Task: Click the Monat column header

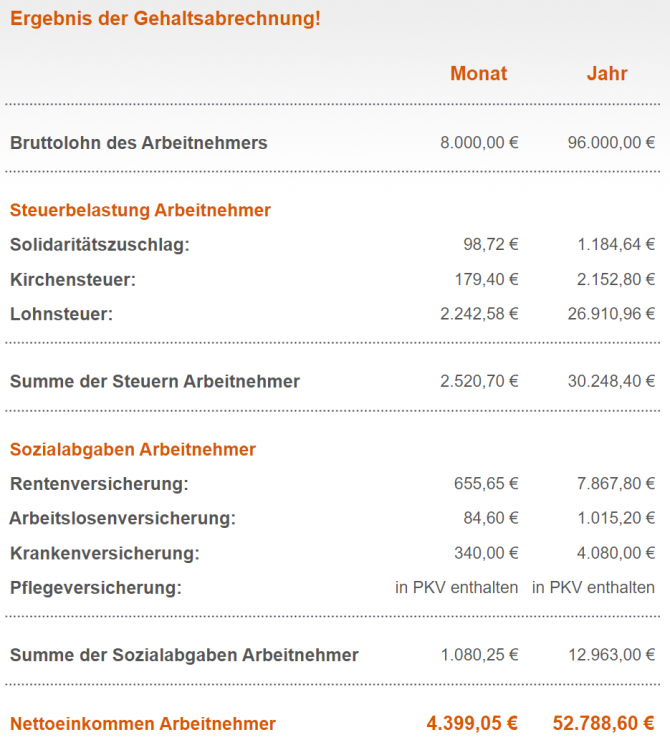Action: pos(478,73)
